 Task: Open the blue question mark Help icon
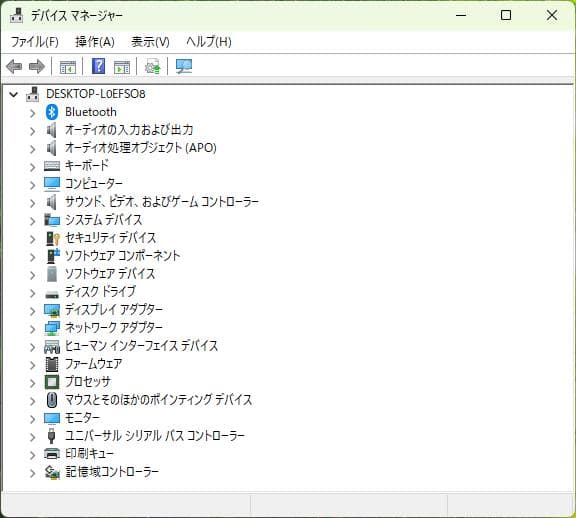click(98, 66)
